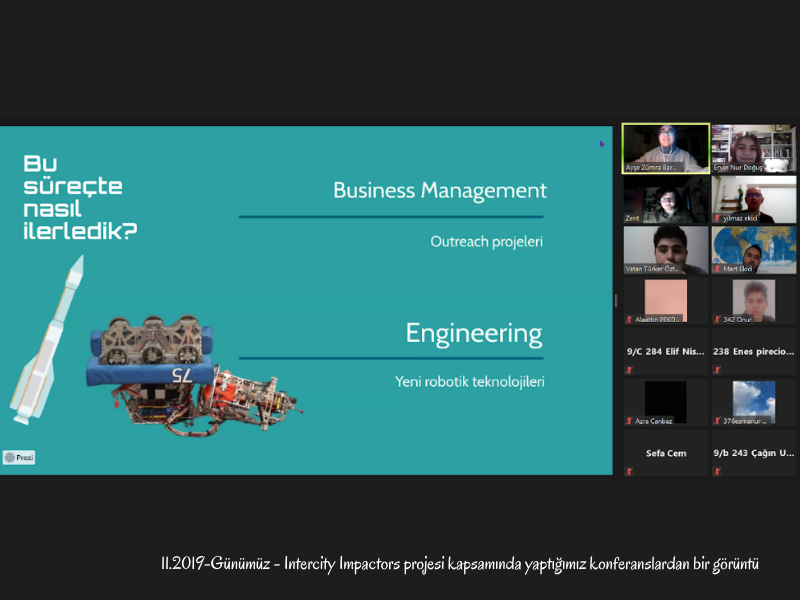Open the 376osmanur participant tile with sky picture
Screen dimensions: 800x600
(753, 401)
